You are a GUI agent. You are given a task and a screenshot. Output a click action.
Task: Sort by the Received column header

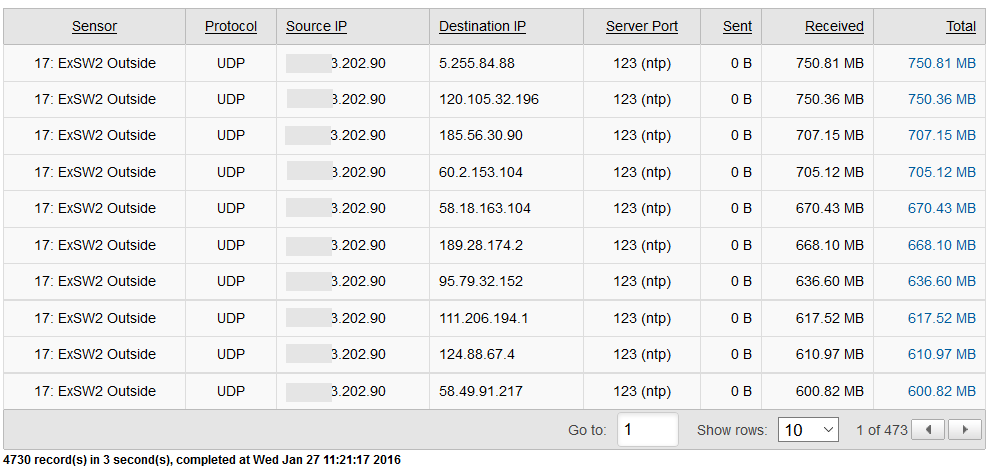tap(834, 27)
